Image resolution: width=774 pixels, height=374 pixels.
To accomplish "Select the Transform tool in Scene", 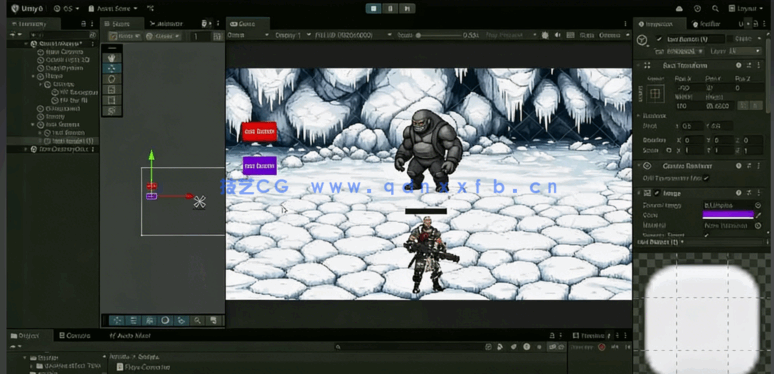I will [x=112, y=111].
